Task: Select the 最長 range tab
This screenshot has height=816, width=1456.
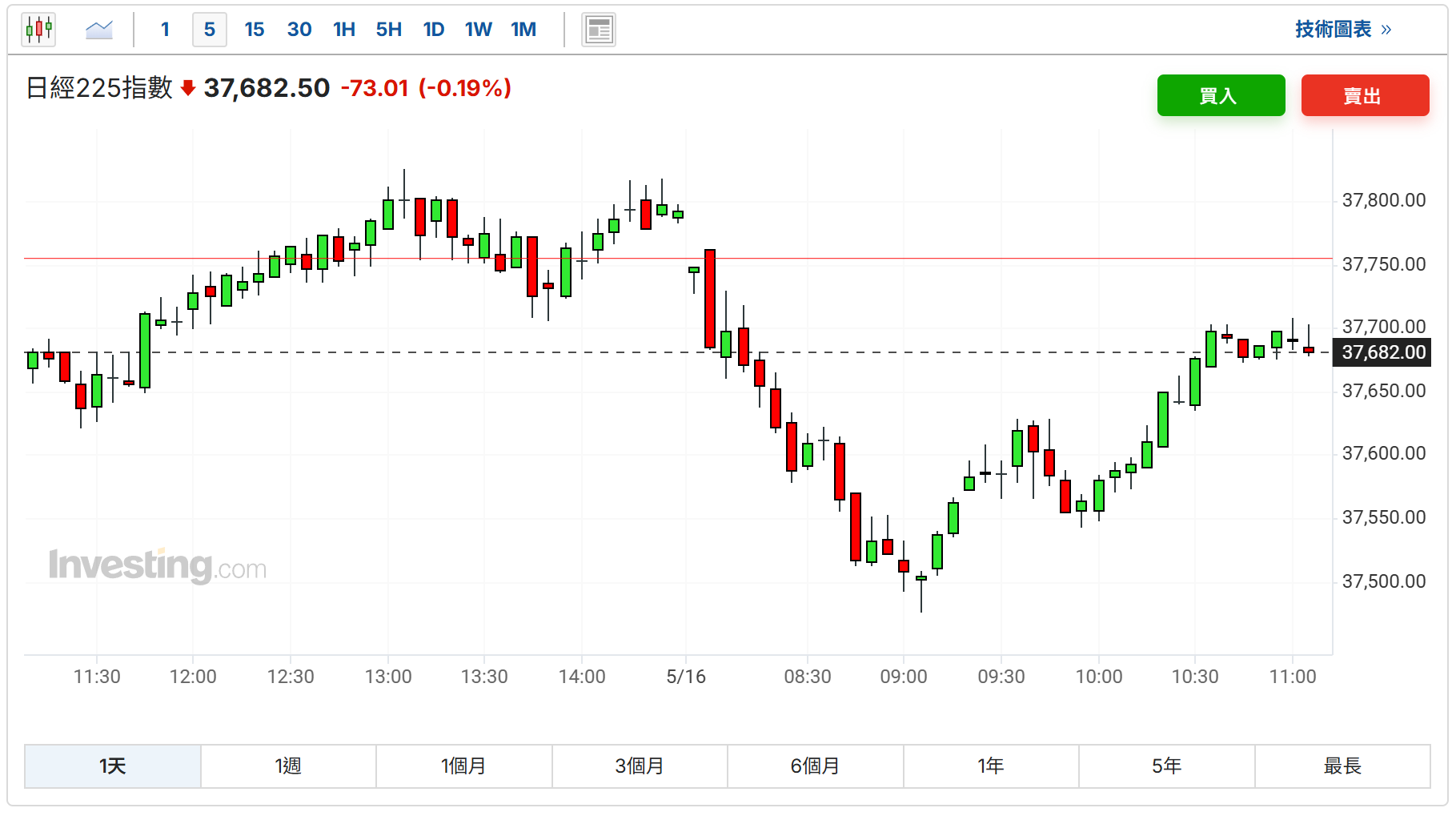Action: (x=1342, y=766)
